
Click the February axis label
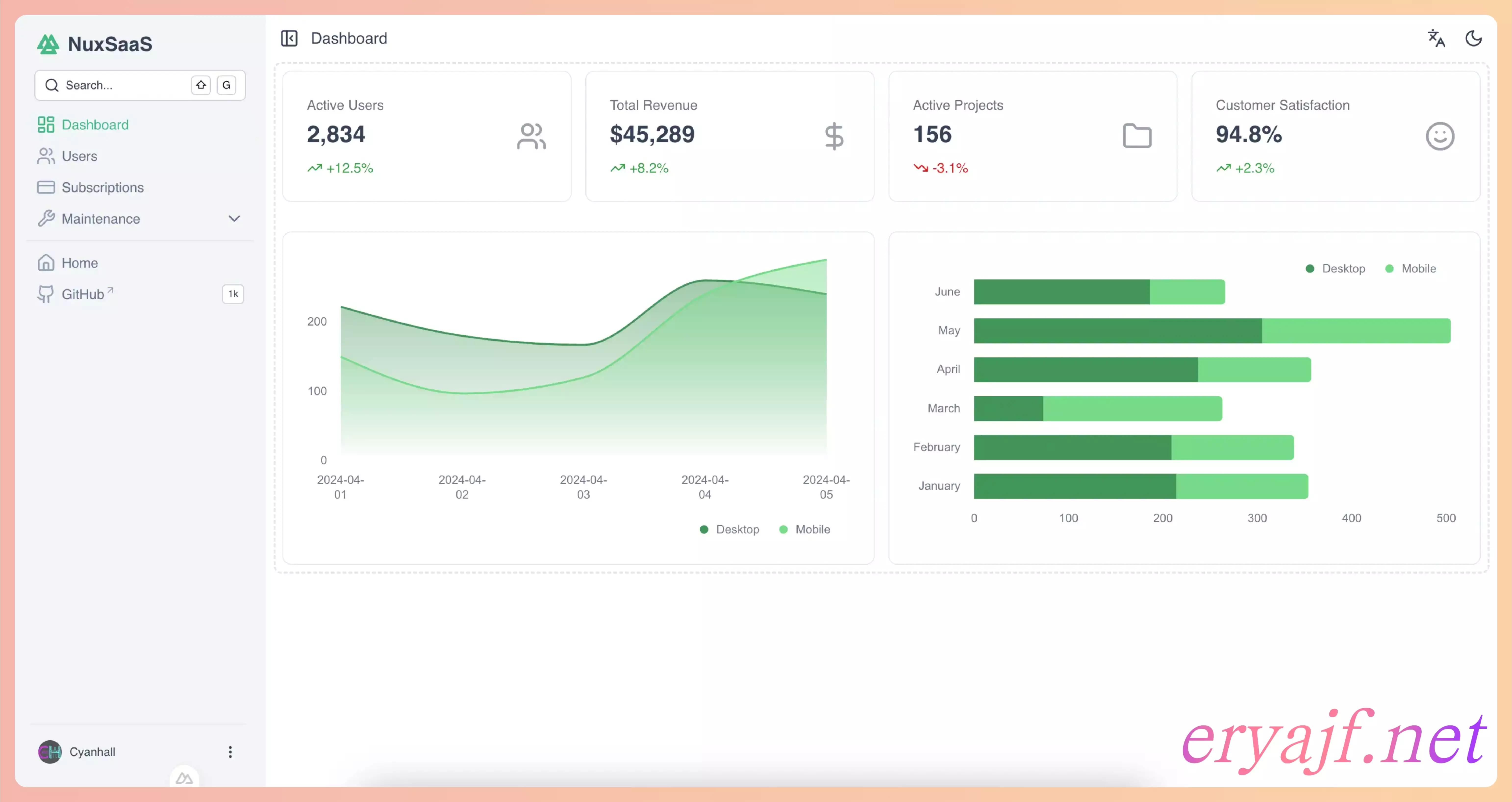(x=936, y=447)
